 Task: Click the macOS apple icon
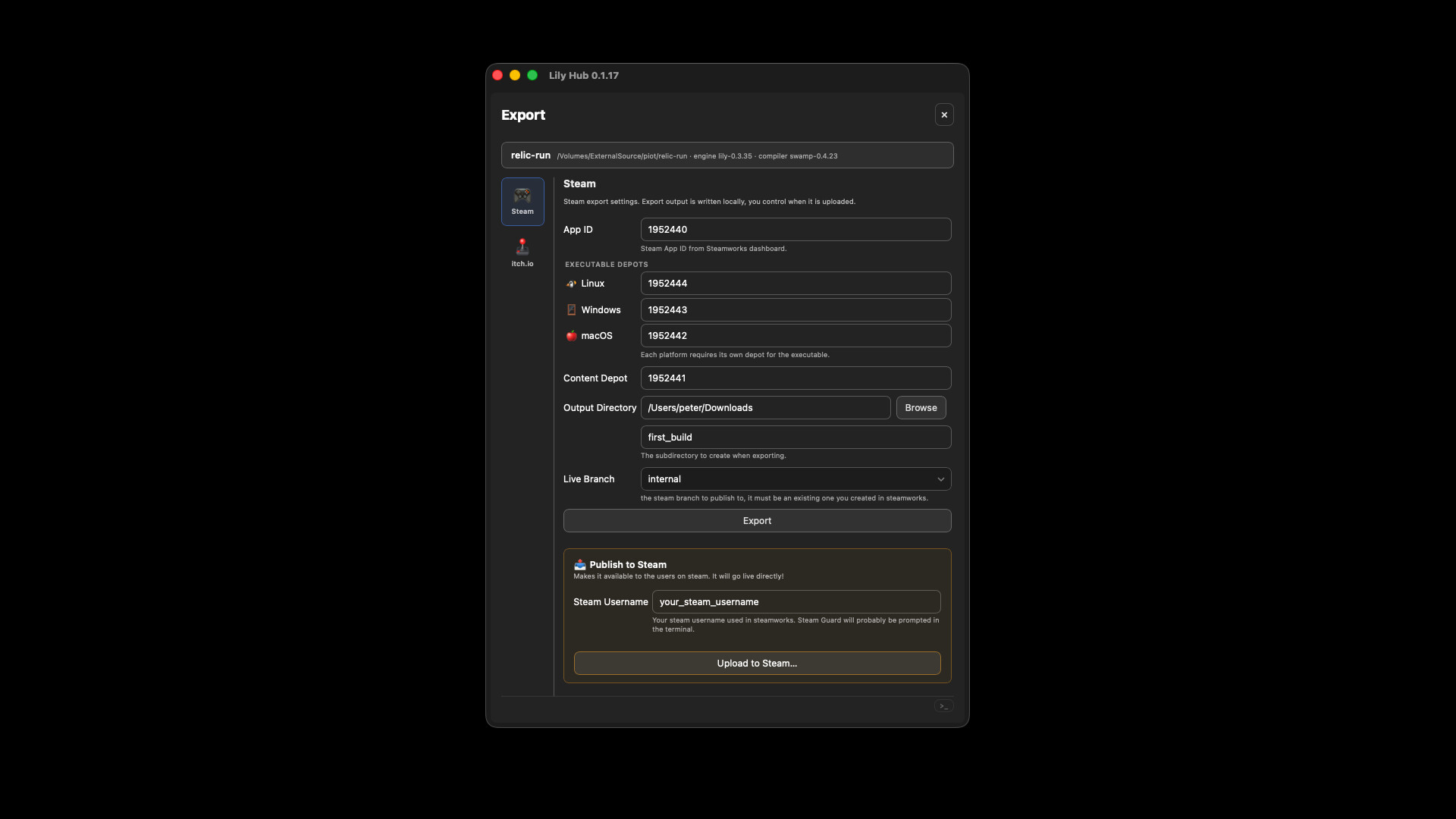[572, 336]
